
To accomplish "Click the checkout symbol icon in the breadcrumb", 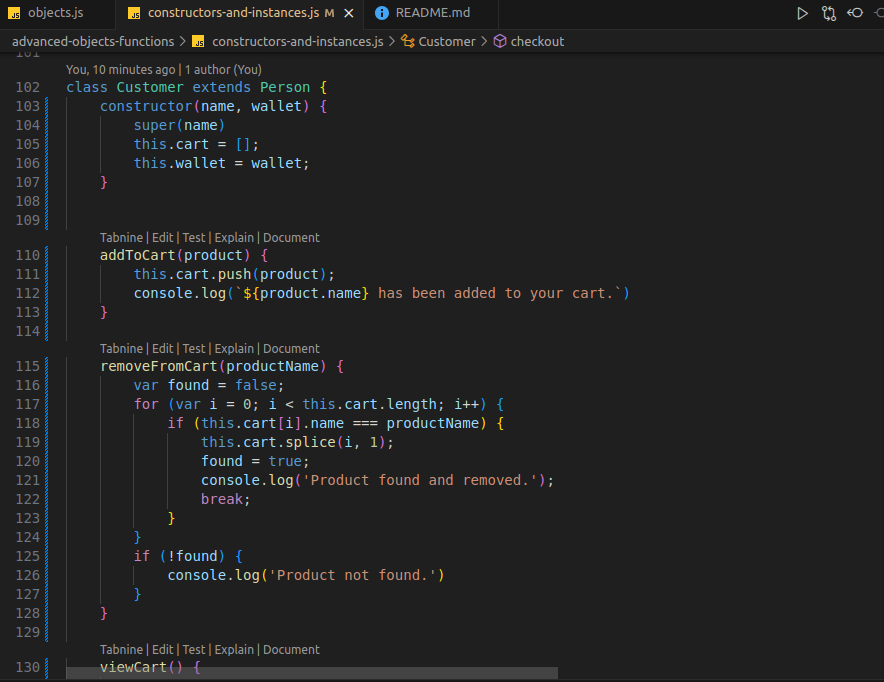I will pyautogui.click(x=502, y=41).
